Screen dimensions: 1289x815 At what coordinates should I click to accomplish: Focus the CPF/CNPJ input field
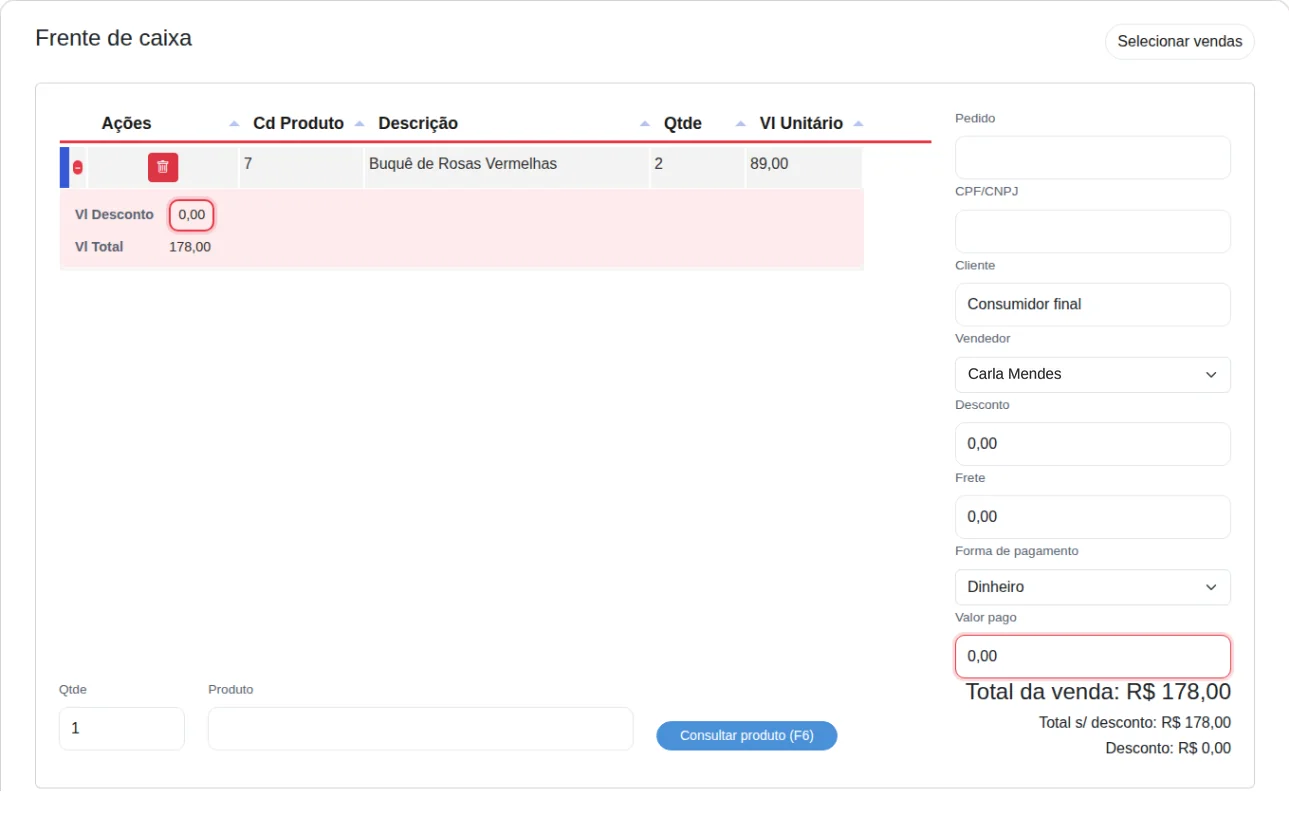1092,231
